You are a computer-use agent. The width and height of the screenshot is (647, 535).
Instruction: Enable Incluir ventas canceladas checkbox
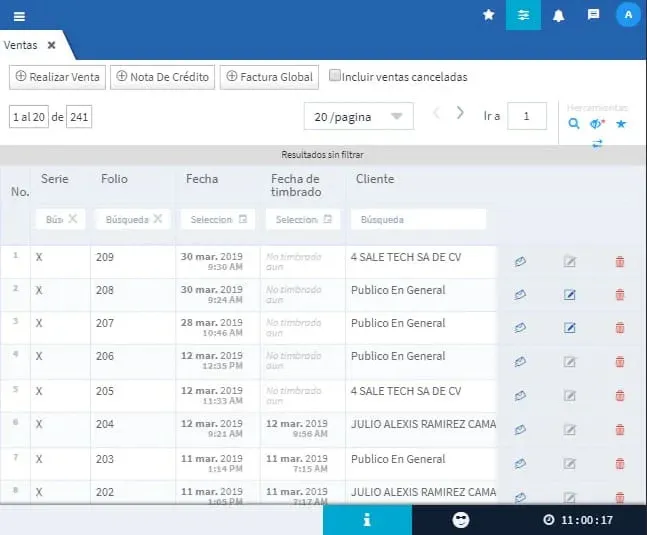pos(334,75)
